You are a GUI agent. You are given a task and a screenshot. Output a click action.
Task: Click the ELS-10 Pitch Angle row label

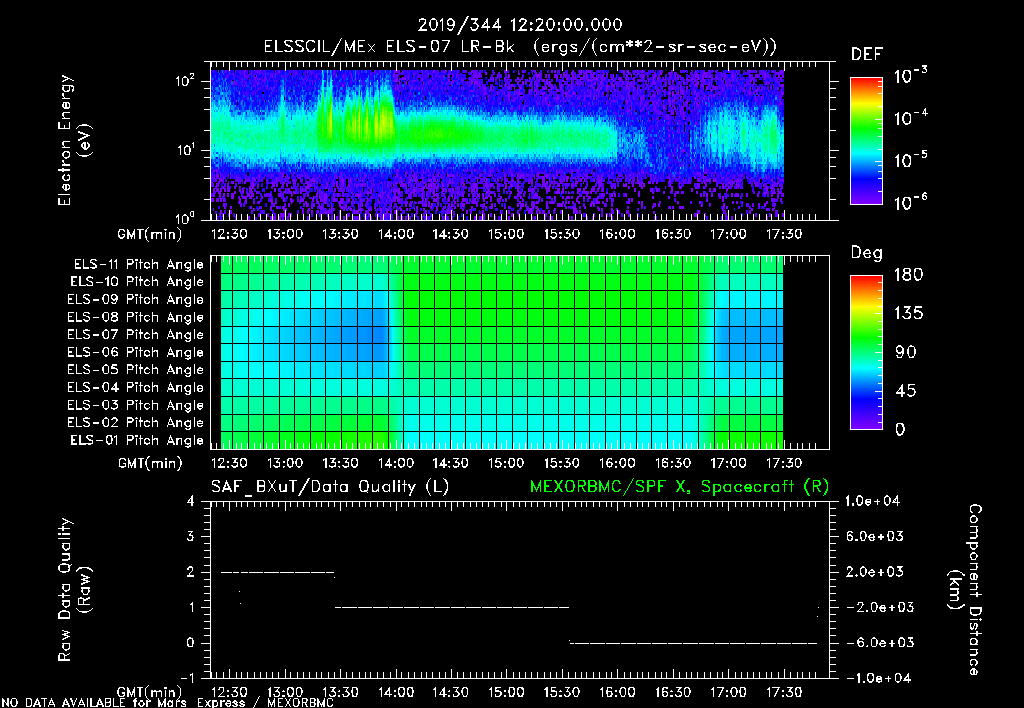coord(136,282)
